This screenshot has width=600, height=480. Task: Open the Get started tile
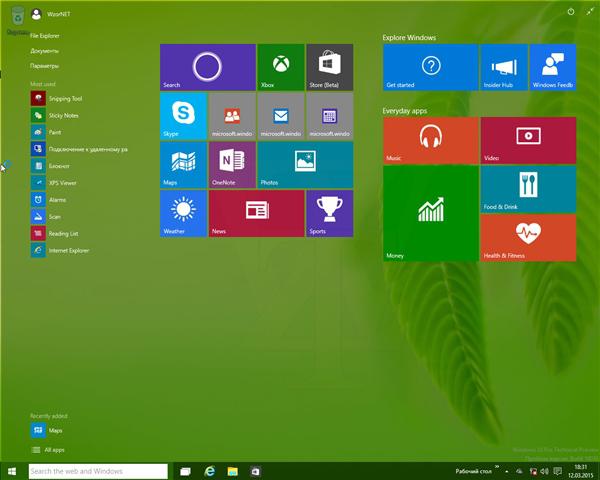[430, 67]
